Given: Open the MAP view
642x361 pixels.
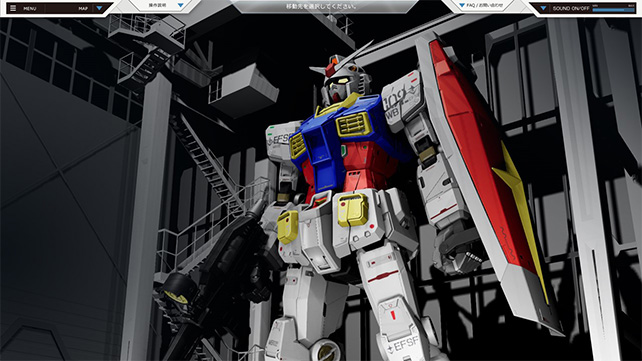Looking at the screenshot, I should click(83, 9).
